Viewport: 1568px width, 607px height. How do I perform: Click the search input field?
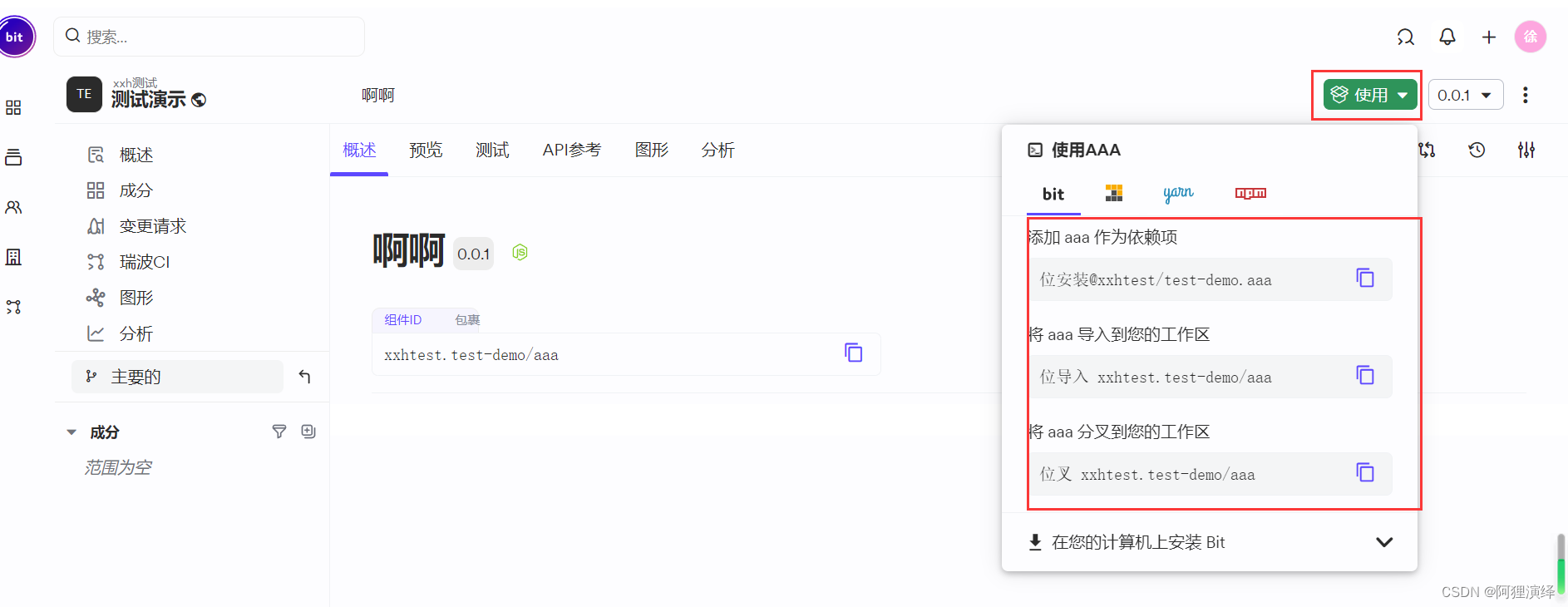point(210,37)
